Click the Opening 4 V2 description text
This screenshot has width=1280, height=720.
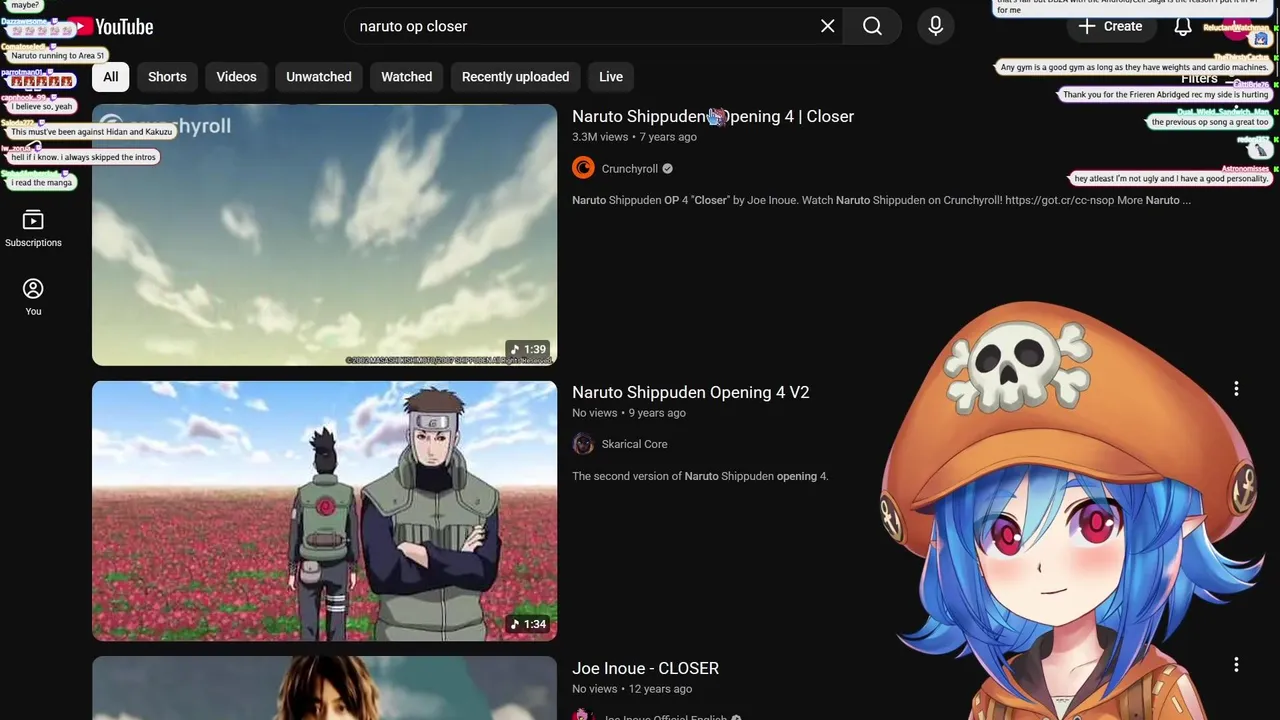(700, 476)
